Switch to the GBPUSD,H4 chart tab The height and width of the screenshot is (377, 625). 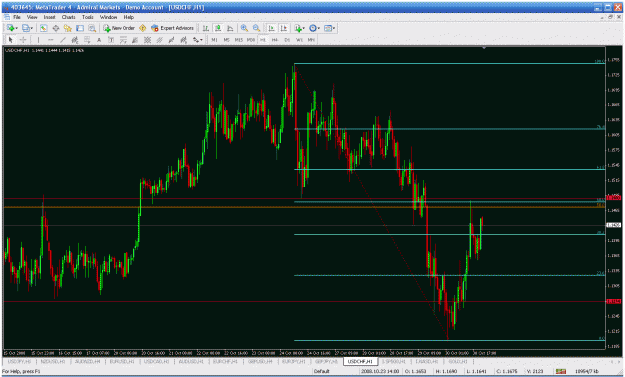click(x=260, y=361)
